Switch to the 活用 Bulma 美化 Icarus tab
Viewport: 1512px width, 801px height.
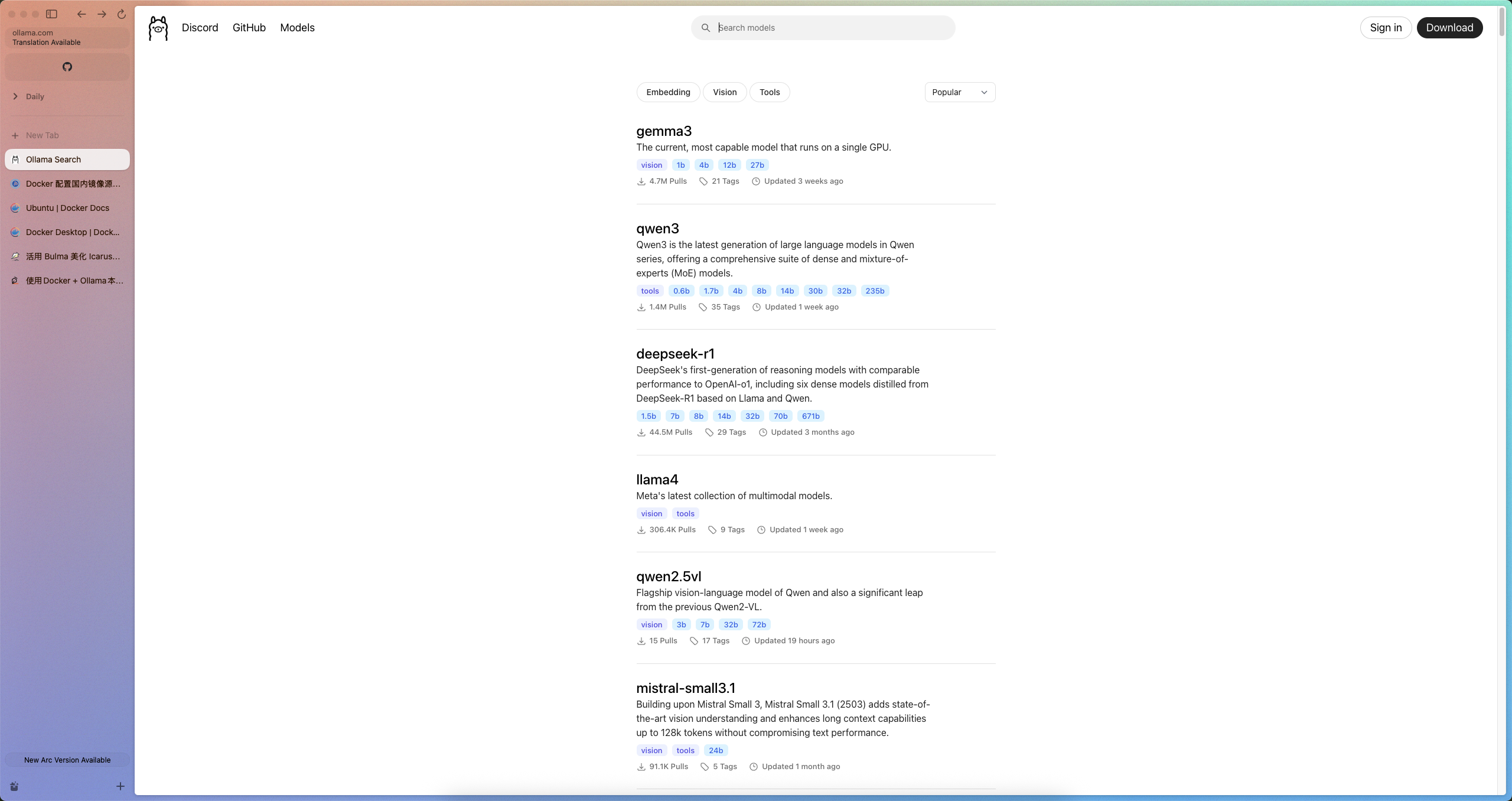pos(67,256)
